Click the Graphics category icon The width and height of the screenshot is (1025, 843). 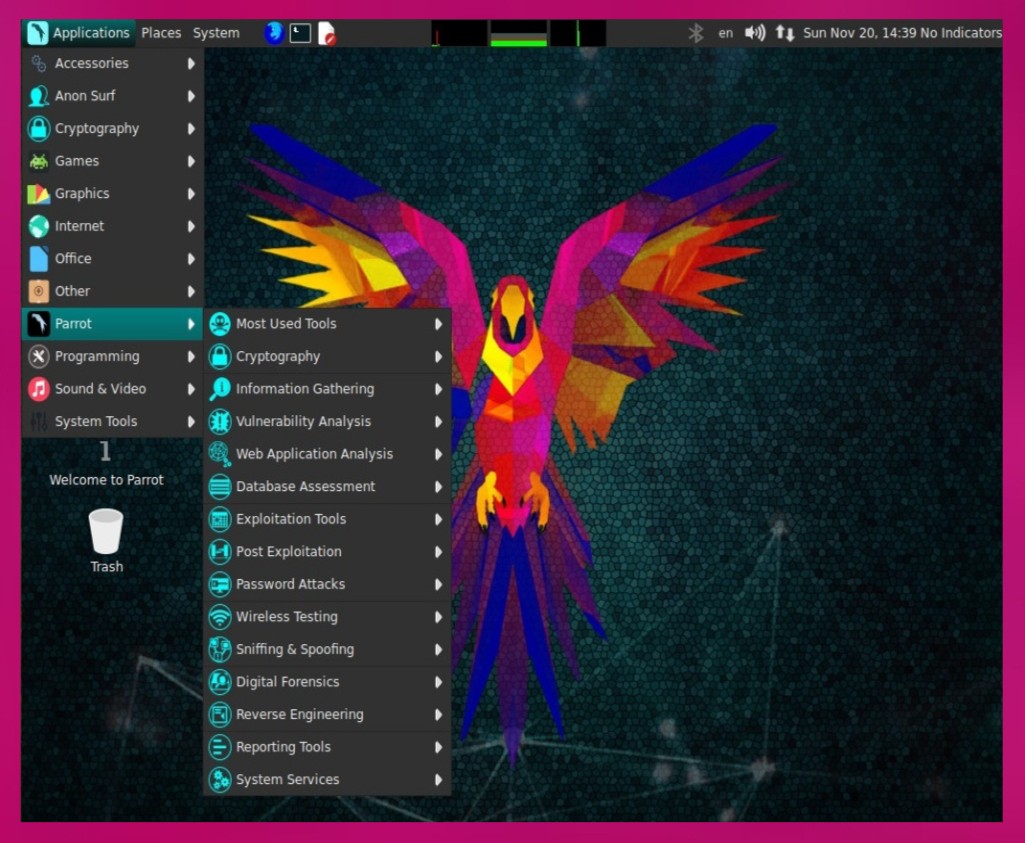pos(39,193)
